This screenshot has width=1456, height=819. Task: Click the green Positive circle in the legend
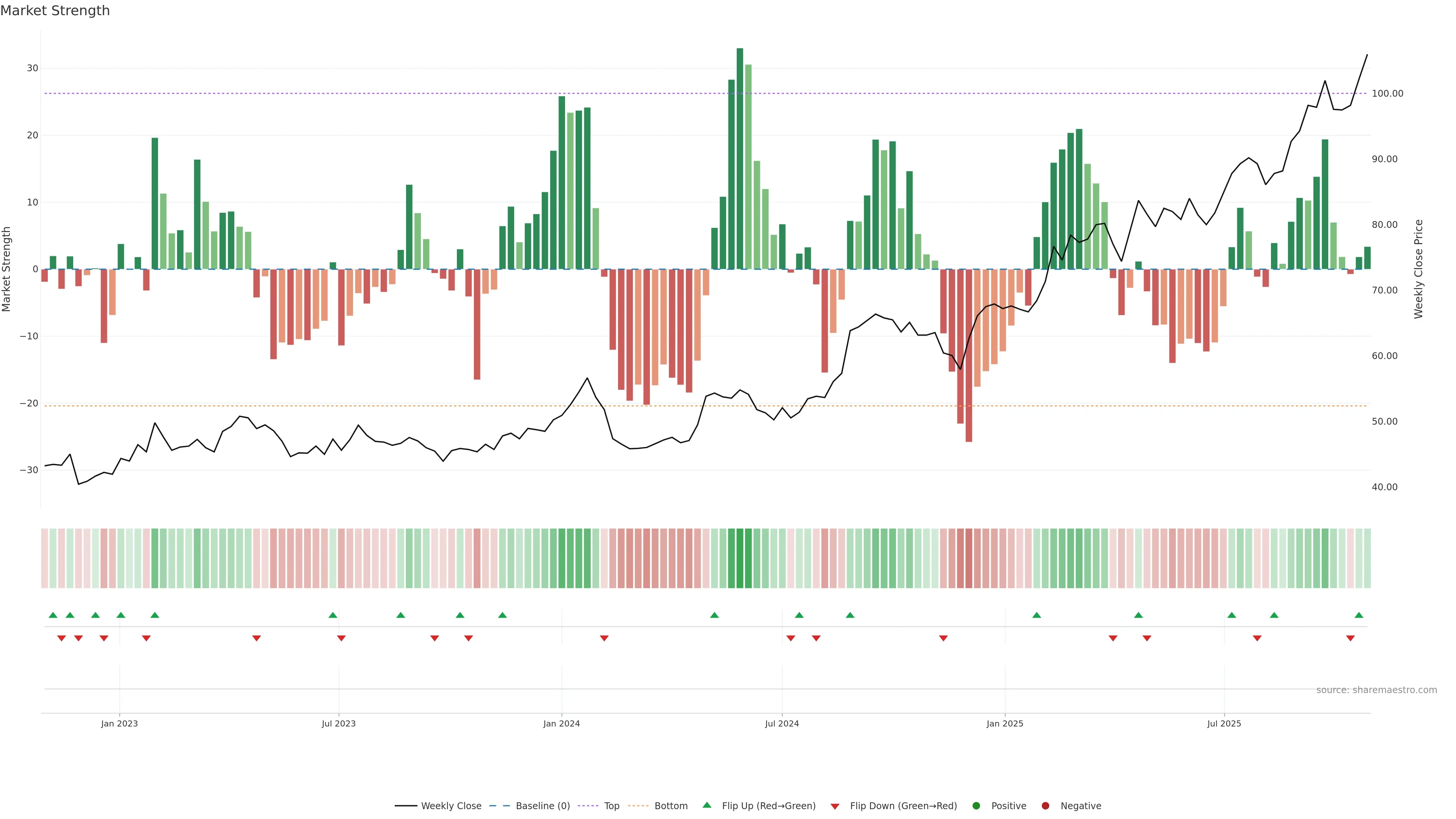pyautogui.click(x=976, y=805)
